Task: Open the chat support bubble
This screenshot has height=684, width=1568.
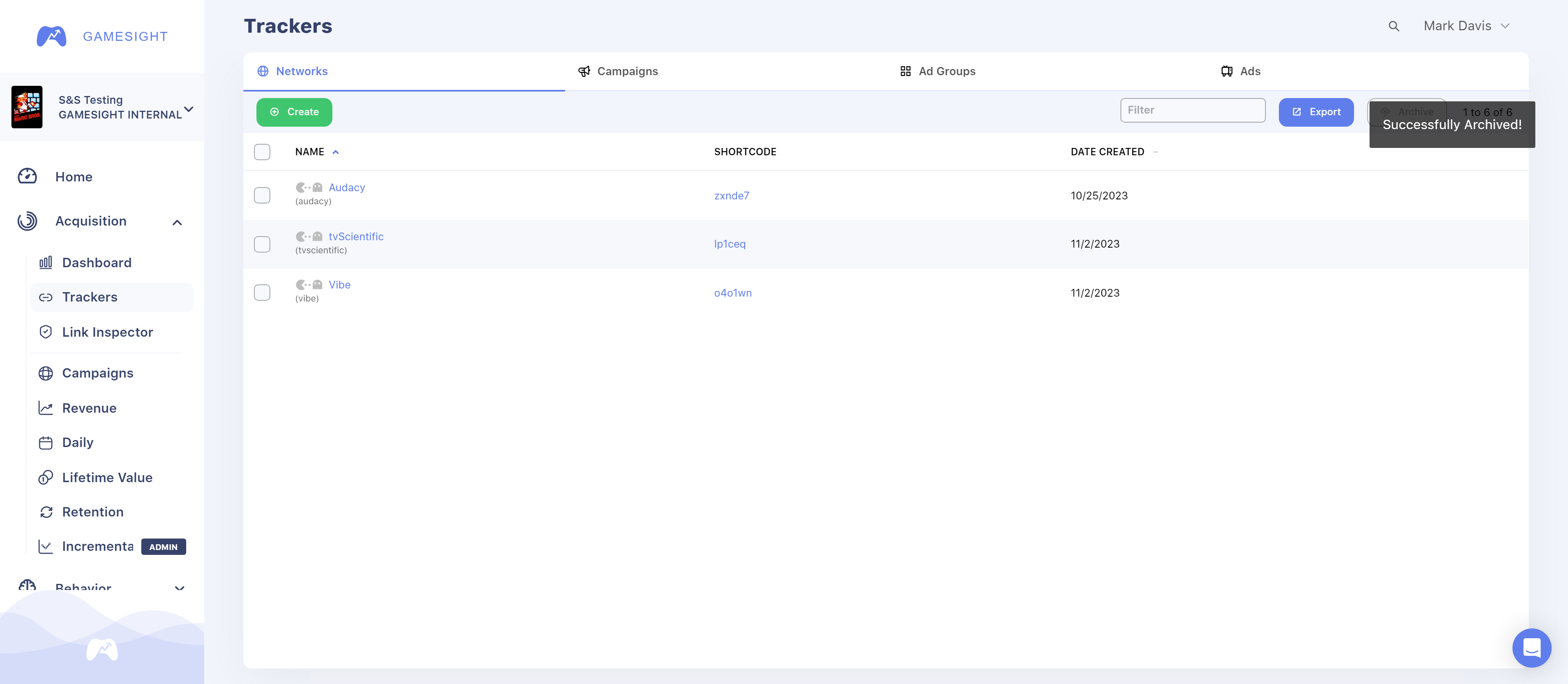Action: (1532, 648)
